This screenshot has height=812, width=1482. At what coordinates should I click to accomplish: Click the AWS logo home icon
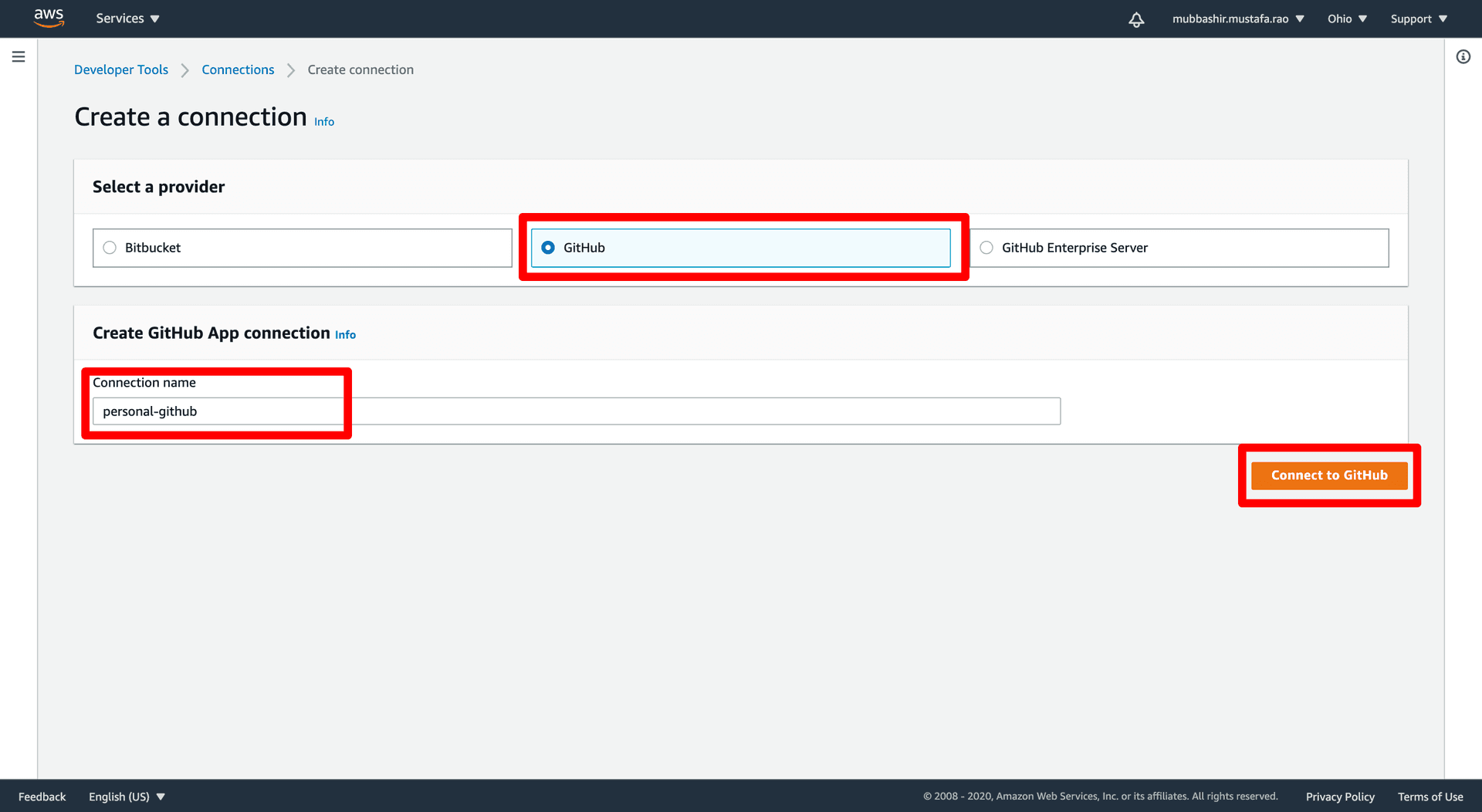coord(49,18)
